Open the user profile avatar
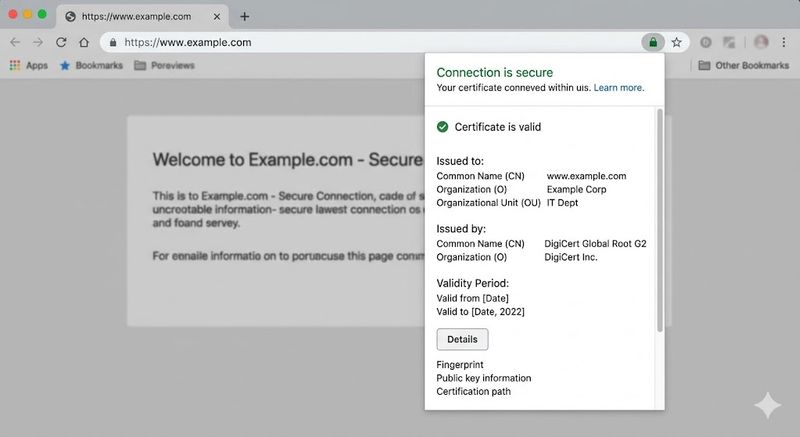This screenshot has width=800, height=437. [x=761, y=42]
